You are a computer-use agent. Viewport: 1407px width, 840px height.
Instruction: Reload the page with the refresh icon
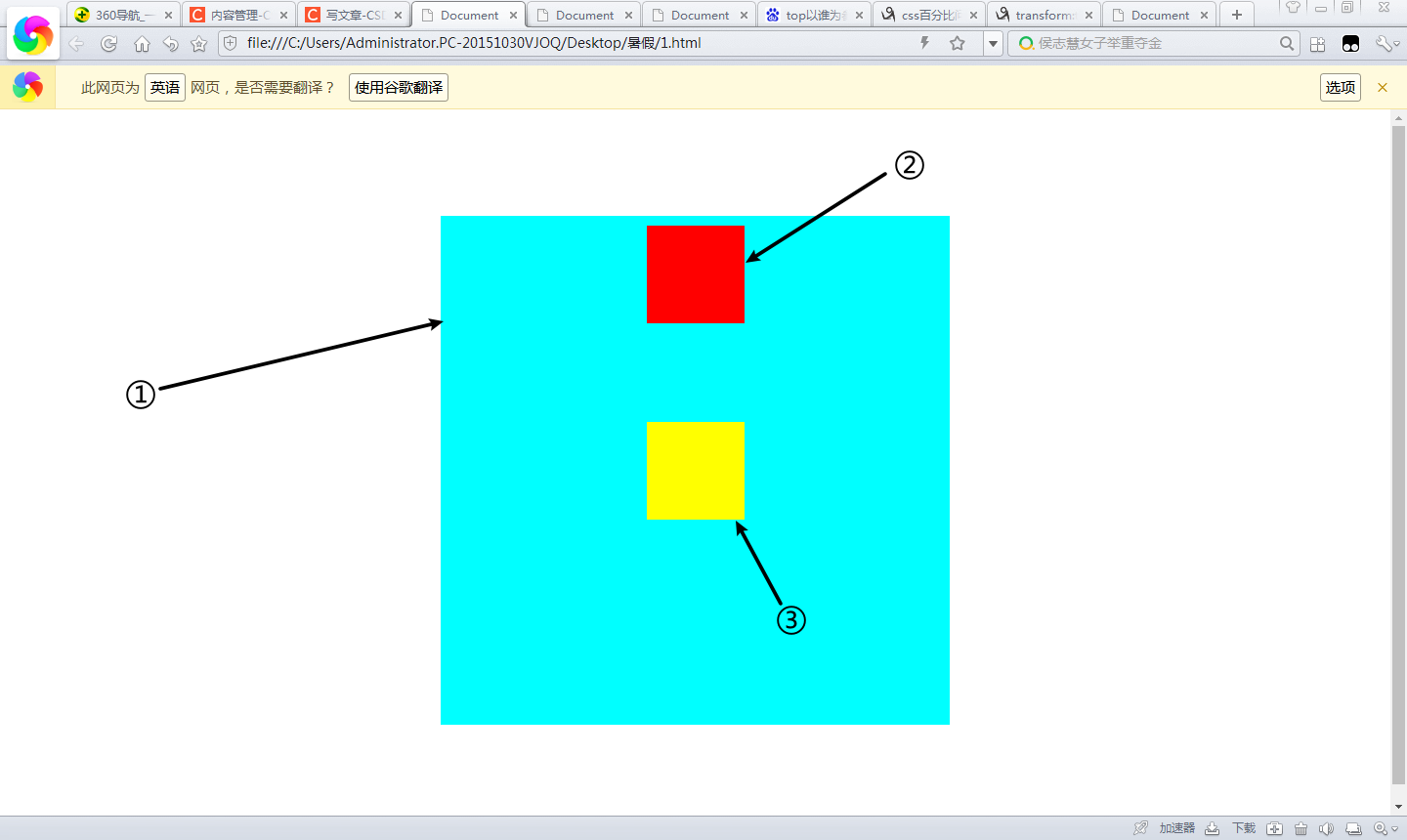coord(108,44)
